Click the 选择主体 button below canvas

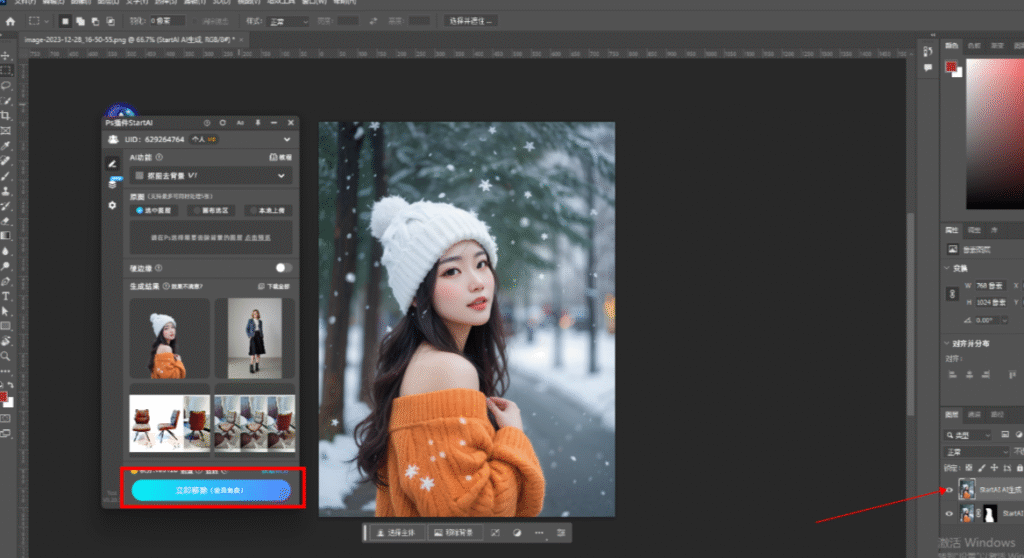395,533
